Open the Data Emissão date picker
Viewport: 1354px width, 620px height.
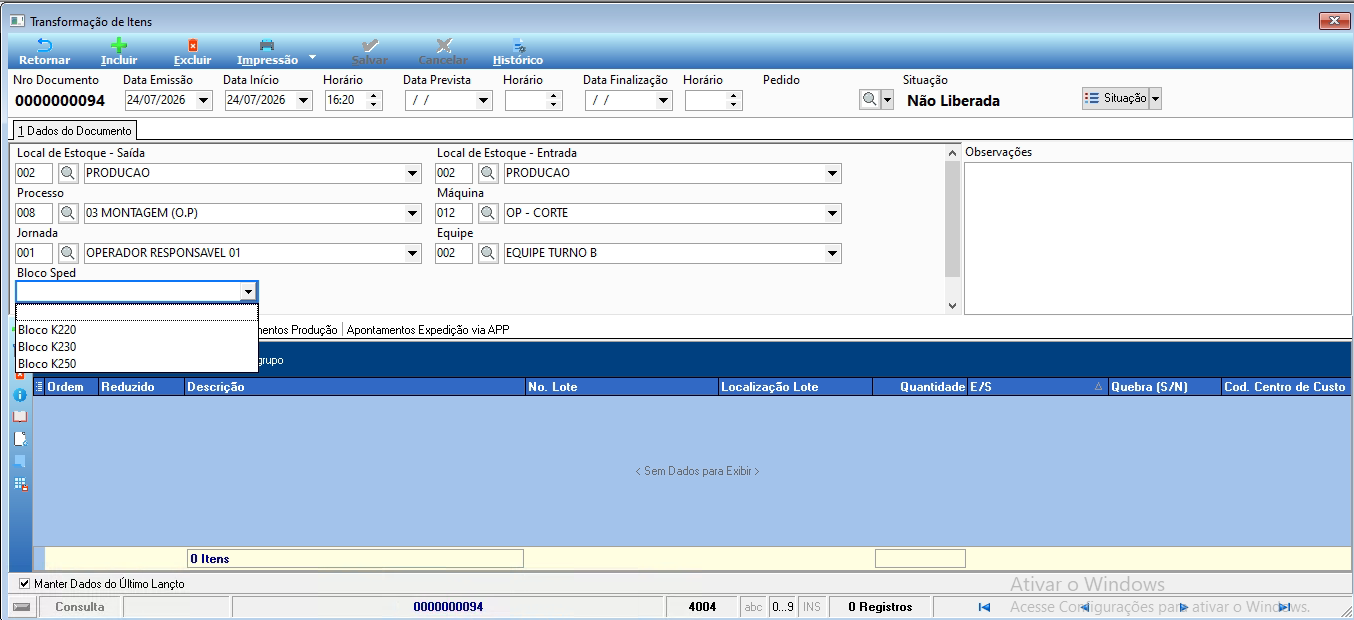pos(204,100)
